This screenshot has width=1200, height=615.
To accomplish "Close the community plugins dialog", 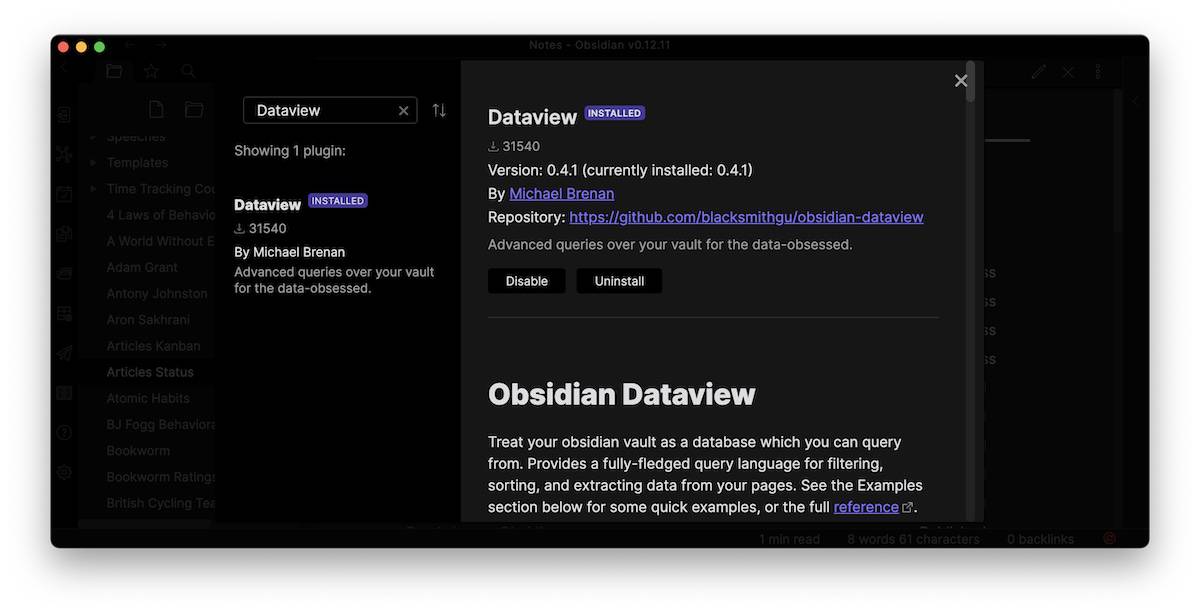I will pyautogui.click(x=961, y=81).
